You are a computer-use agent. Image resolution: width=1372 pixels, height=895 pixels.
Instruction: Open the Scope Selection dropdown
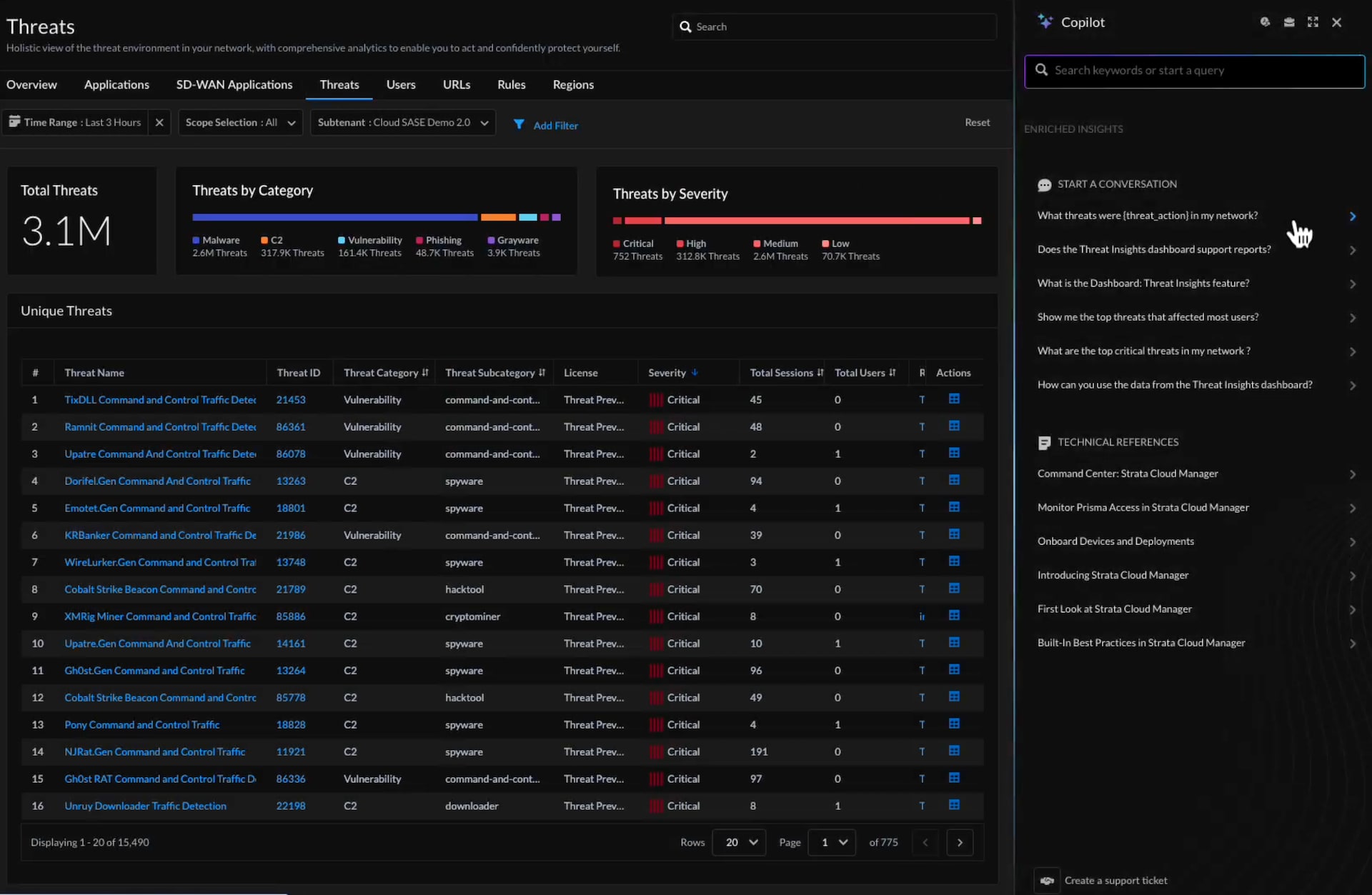240,122
